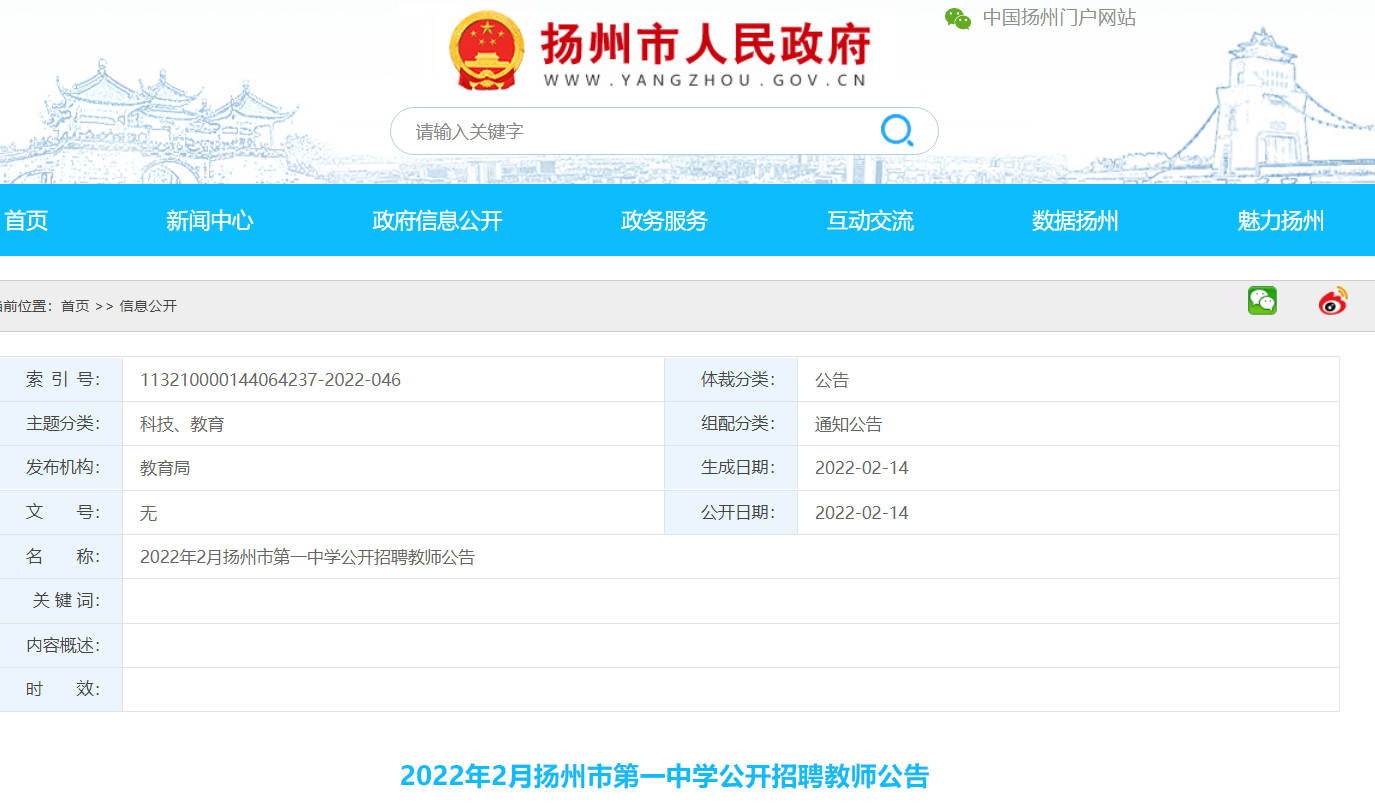The width and height of the screenshot is (1375, 806).
Task: Click the national emblem logo
Action: pos(486,50)
